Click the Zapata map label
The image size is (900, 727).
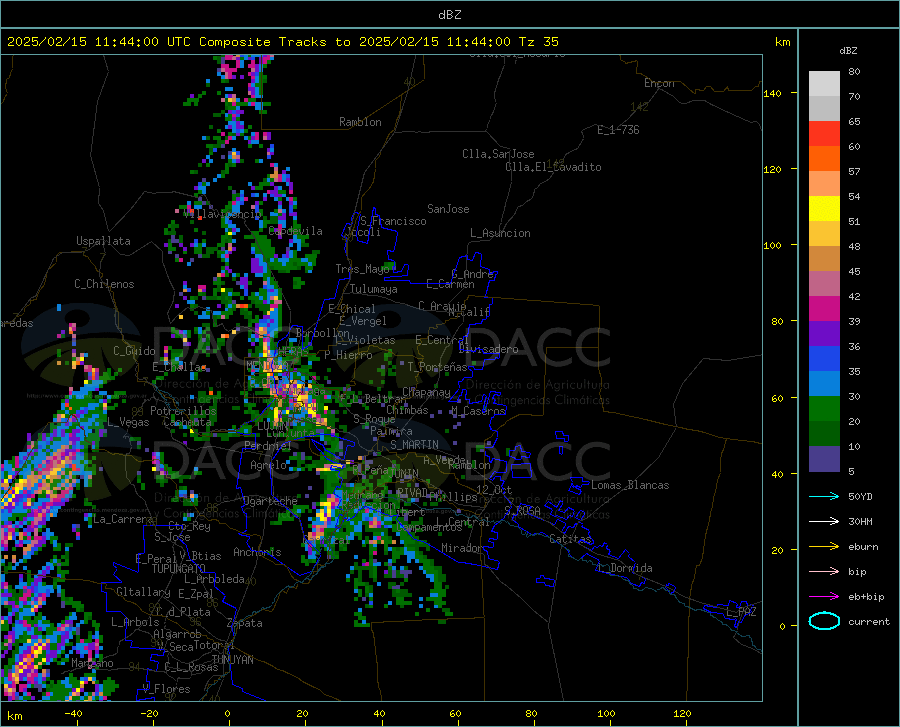245,623
